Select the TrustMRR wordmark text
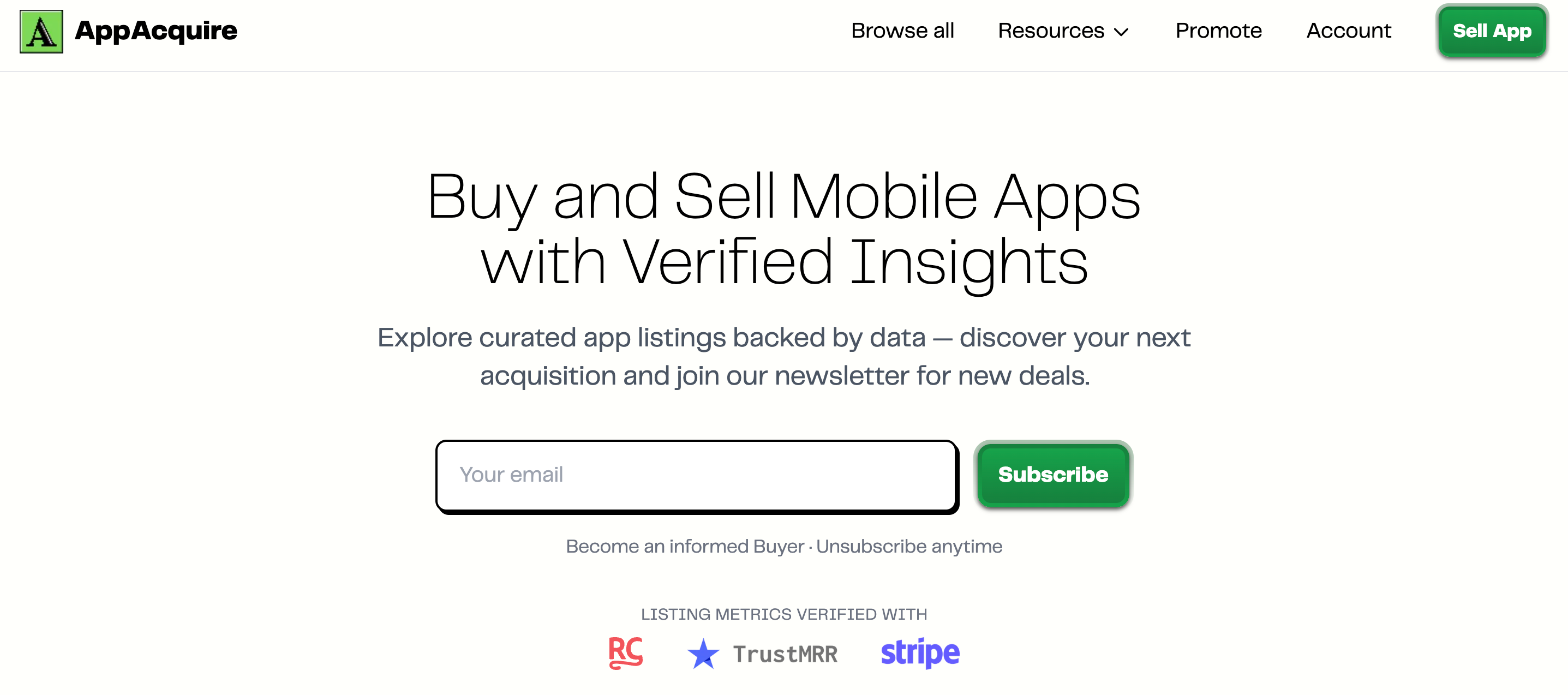This screenshot has width=1568, height=695. point(785,654)
